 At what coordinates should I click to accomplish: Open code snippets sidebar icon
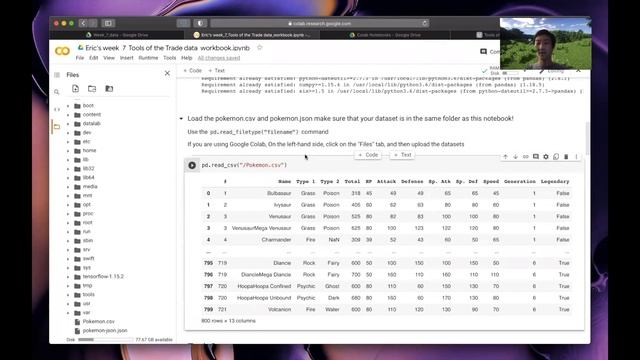pyautogui.click(x=57, y=109)
